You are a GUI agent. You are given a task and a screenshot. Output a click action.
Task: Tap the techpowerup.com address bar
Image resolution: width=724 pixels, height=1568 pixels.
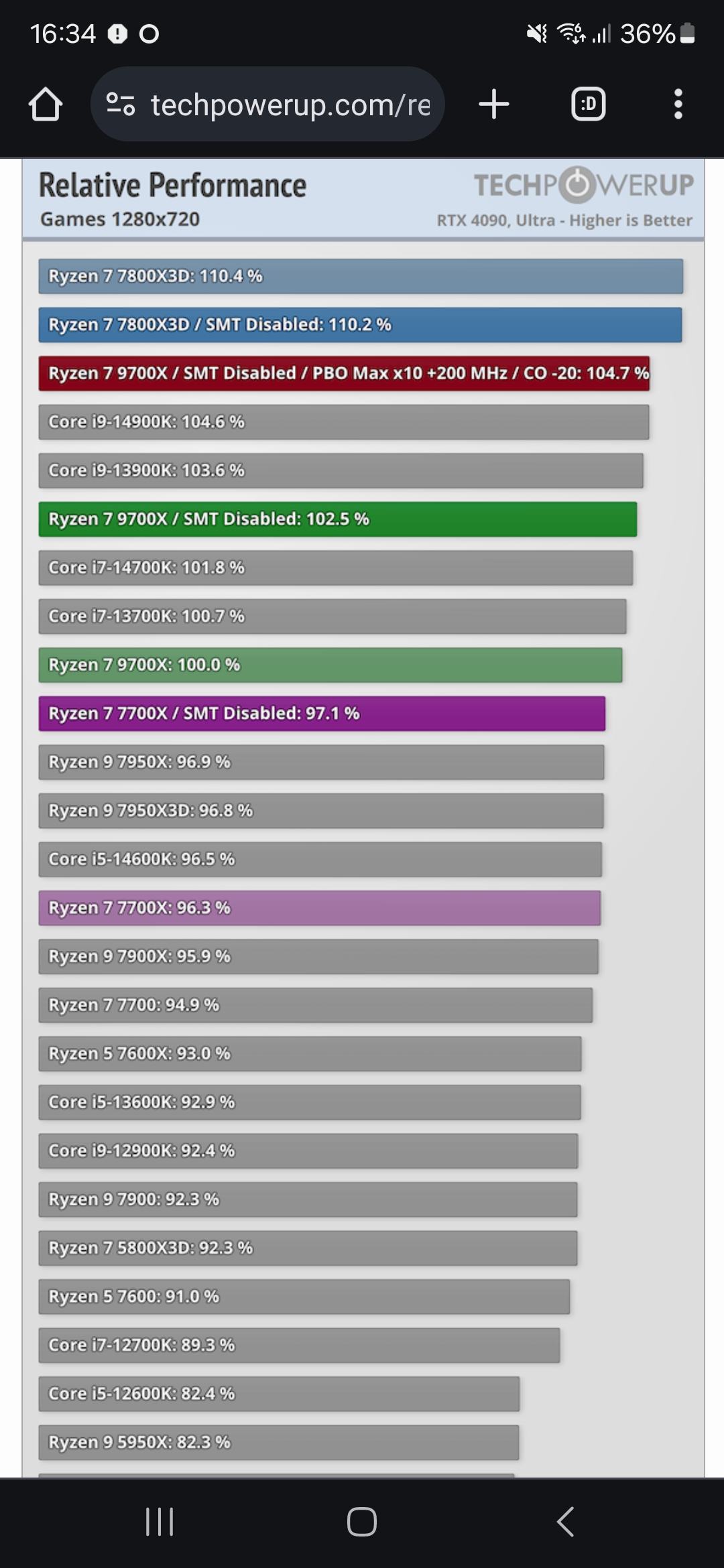click(290, 105)
